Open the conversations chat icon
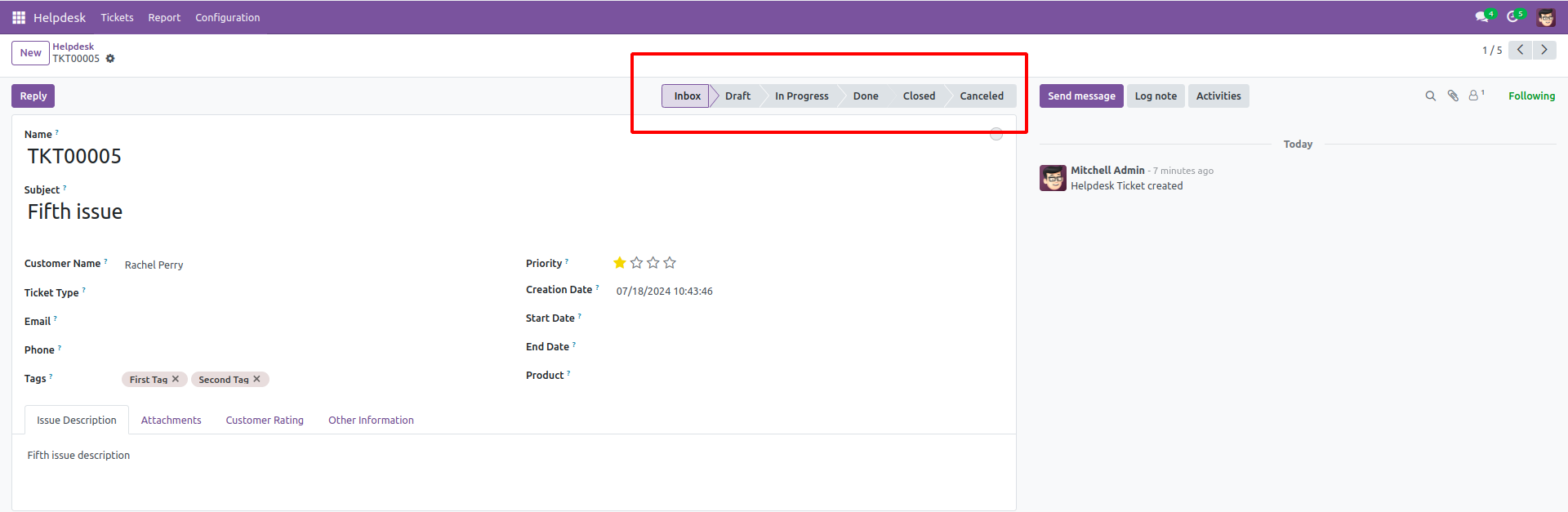Screen dimensions: 1568x512 click(x=1481, y=17)
